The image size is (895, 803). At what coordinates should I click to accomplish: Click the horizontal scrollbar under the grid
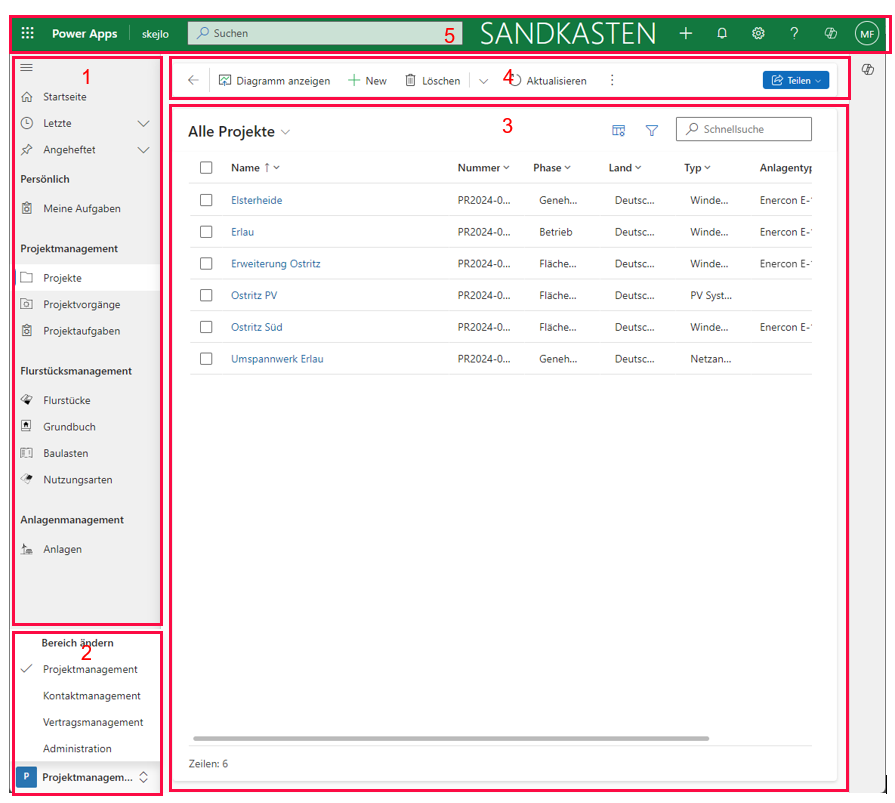tap(450, 739)
